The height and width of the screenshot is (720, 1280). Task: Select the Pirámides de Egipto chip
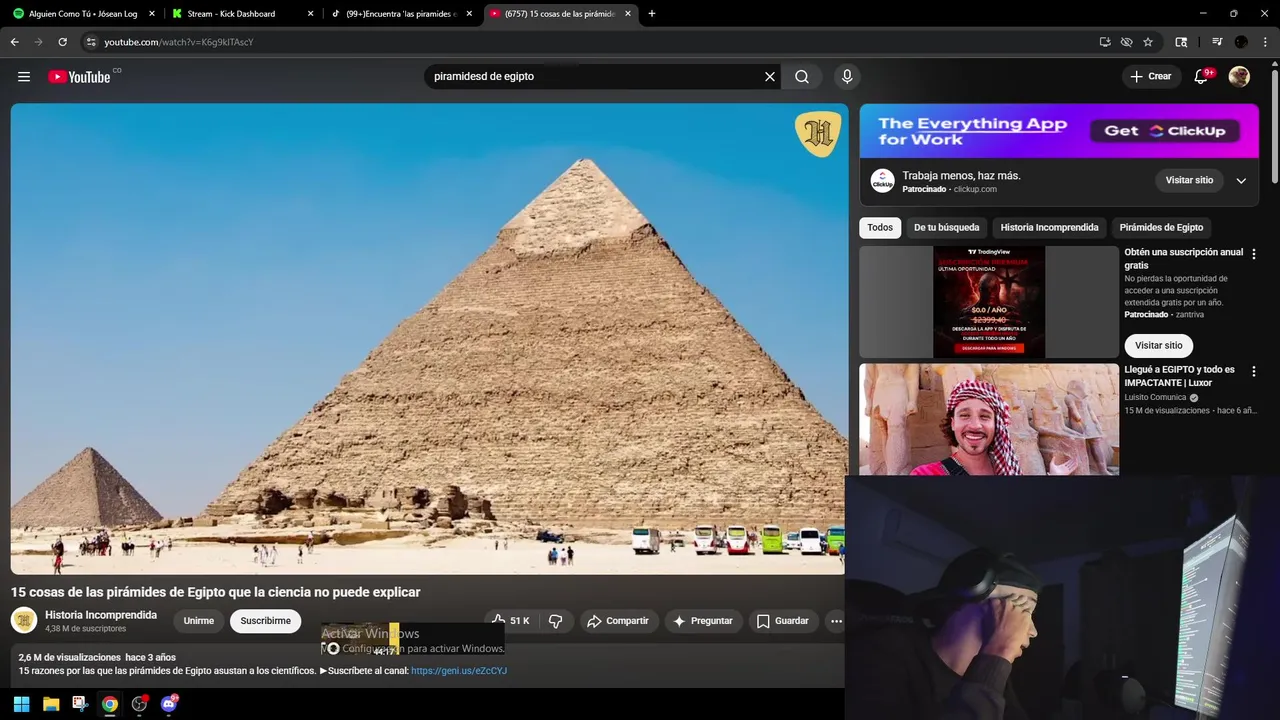pyautogui.click(x=1161, y=228)
